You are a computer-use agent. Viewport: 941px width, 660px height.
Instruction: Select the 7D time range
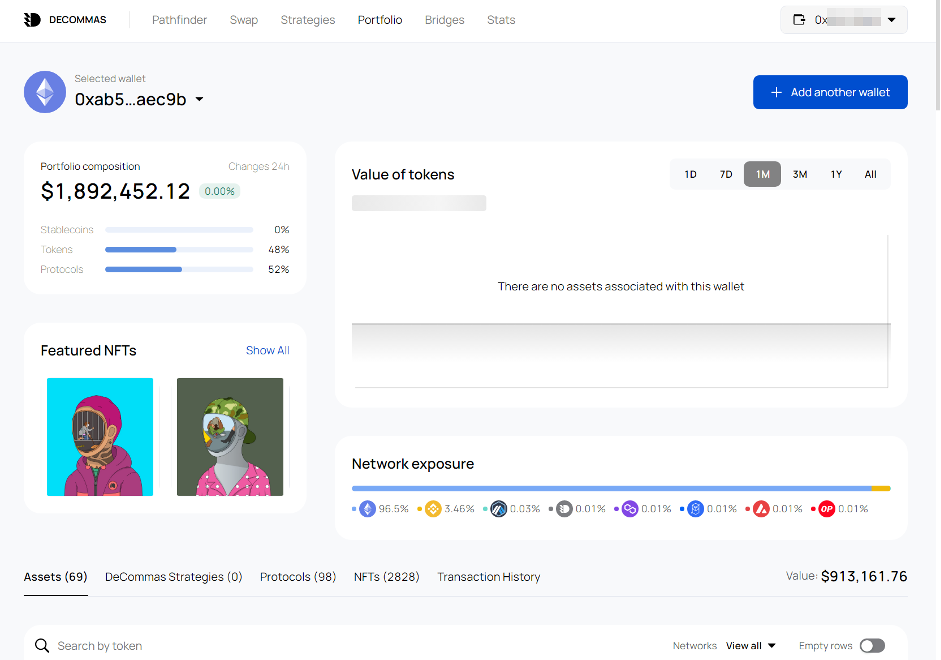click(726, 174)
